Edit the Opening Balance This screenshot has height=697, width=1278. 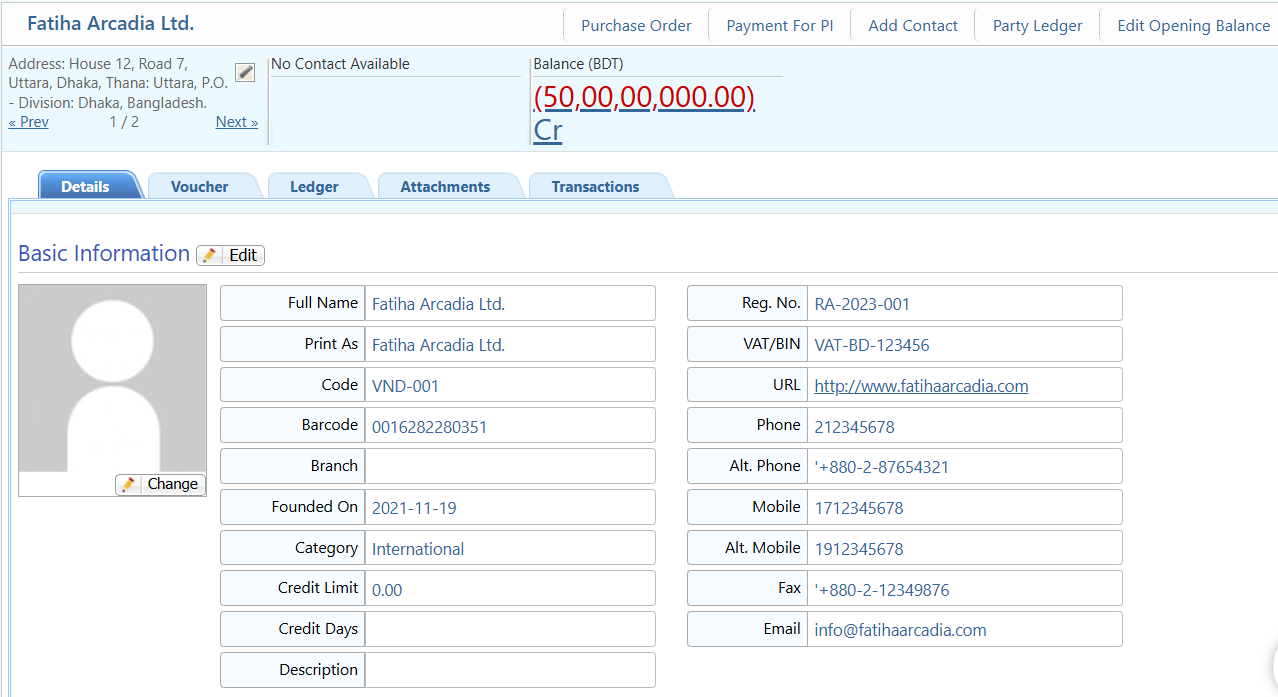(x=1192, y=24)
